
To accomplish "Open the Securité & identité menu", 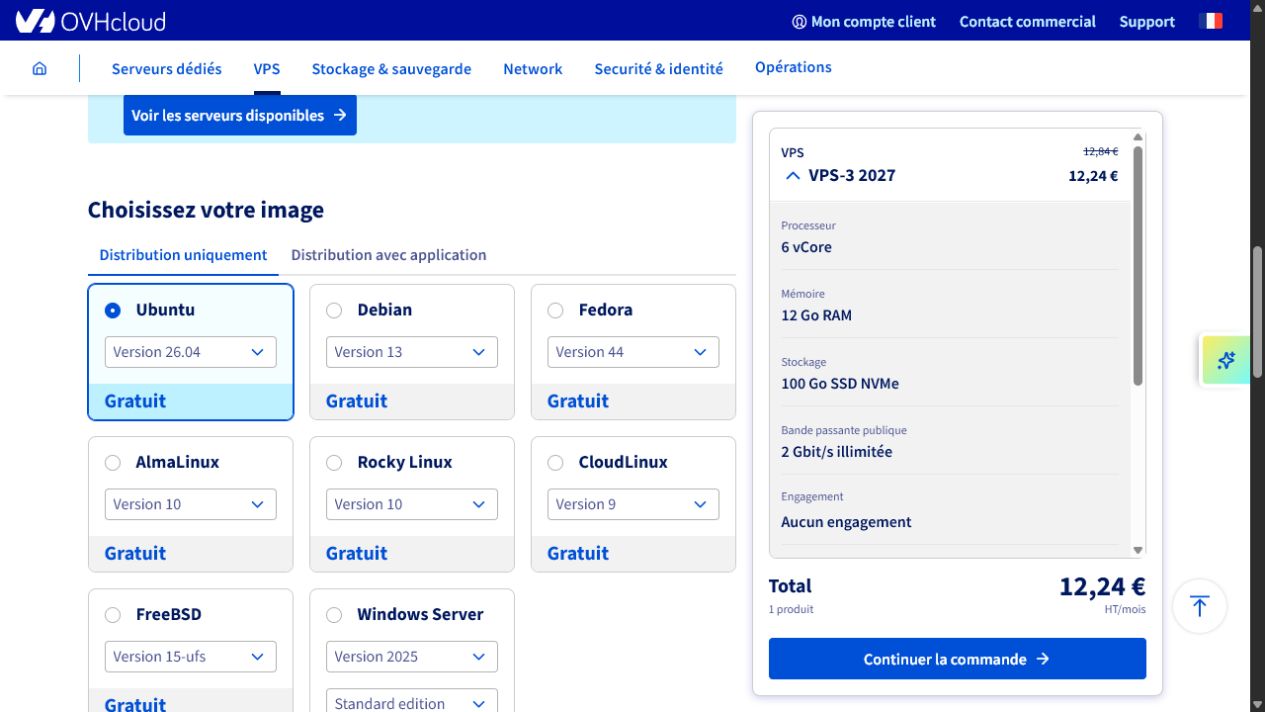I will coord(659,69).
